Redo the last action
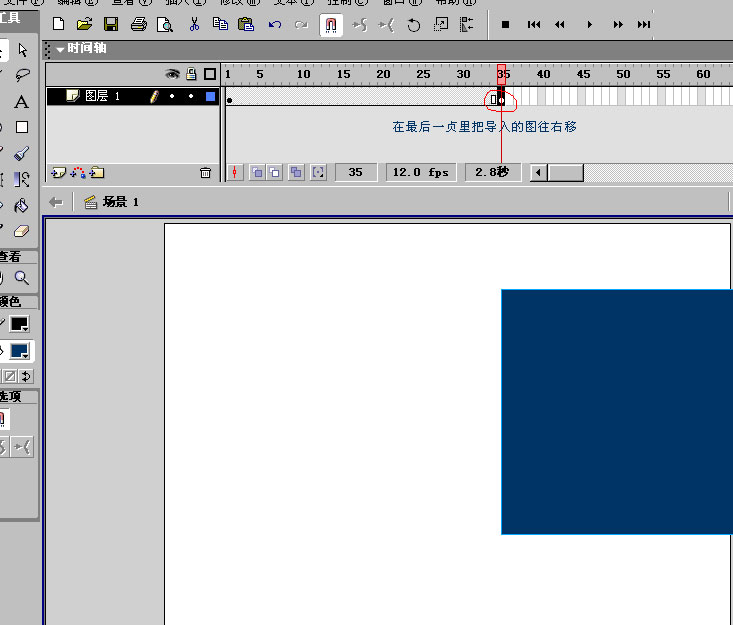This screenshot has width=733, height=625. pos(302,24)
